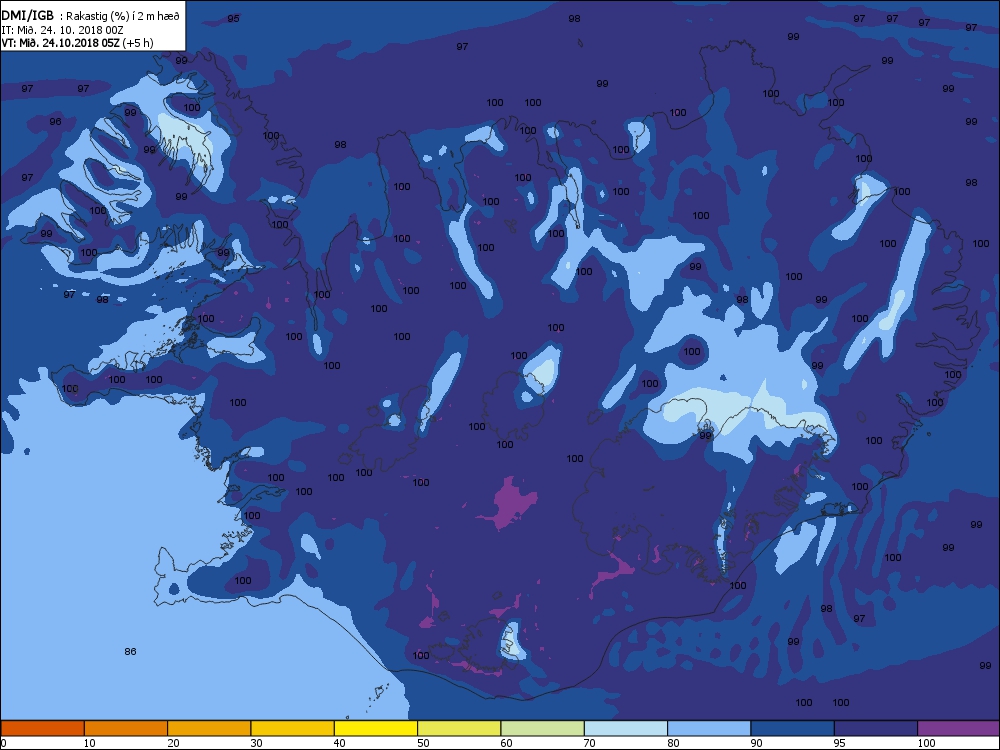Click the sky blue 80–90 legend block

pos(709,728)
